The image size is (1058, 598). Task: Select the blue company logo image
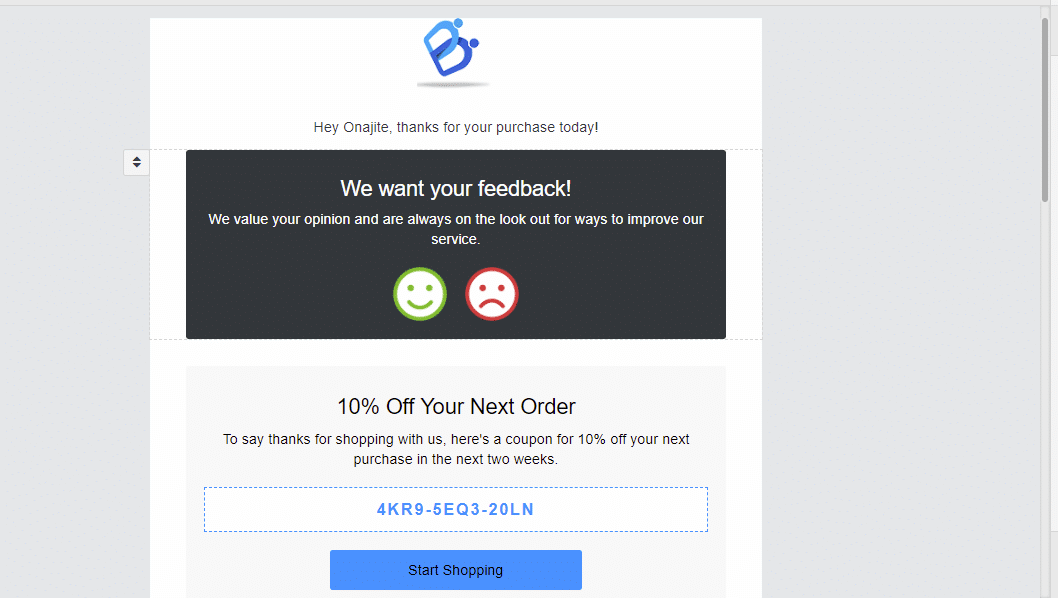(x=451, y=48)
